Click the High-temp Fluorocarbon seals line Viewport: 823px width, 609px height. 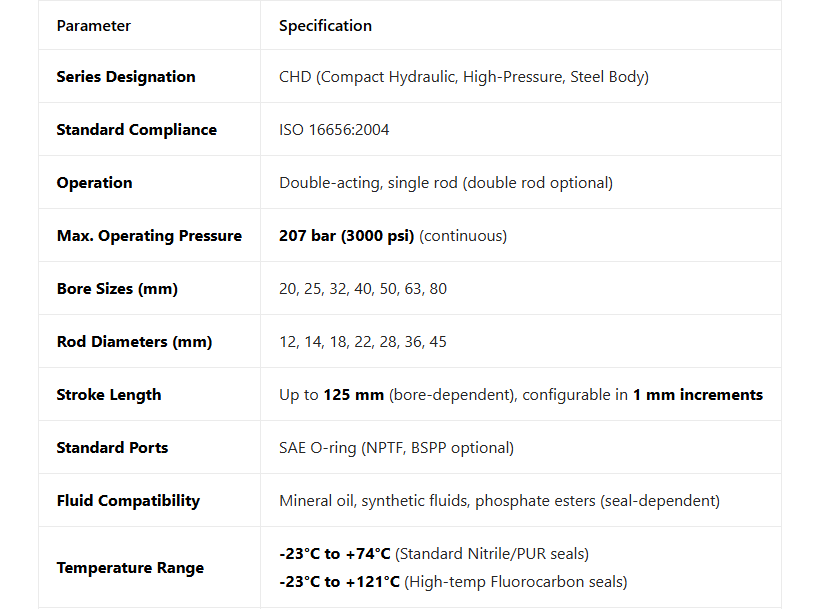coord(453,582)
